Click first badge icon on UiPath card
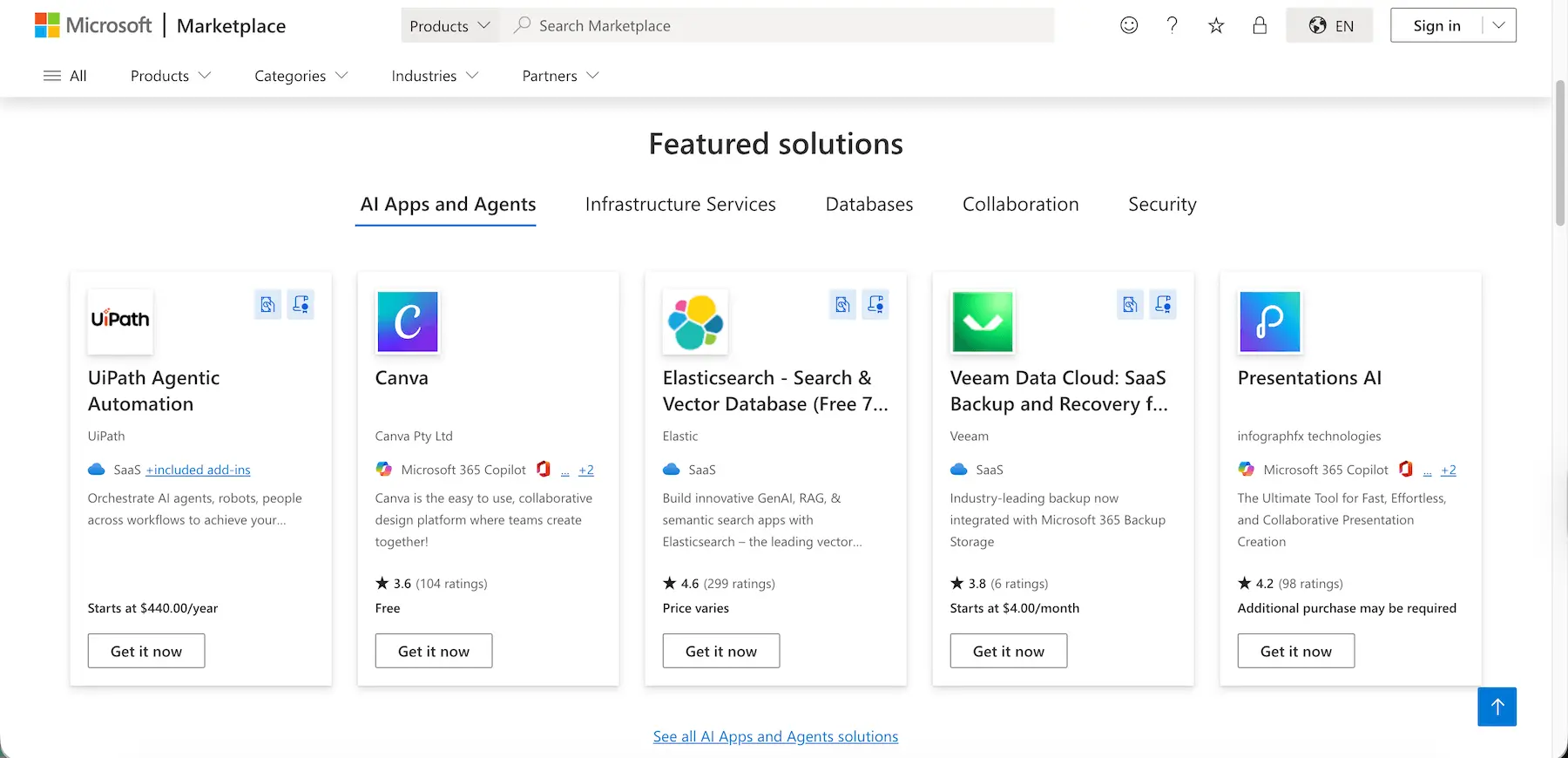Image resolution: width=1568 pixels, height=758 pixels. 268,305
